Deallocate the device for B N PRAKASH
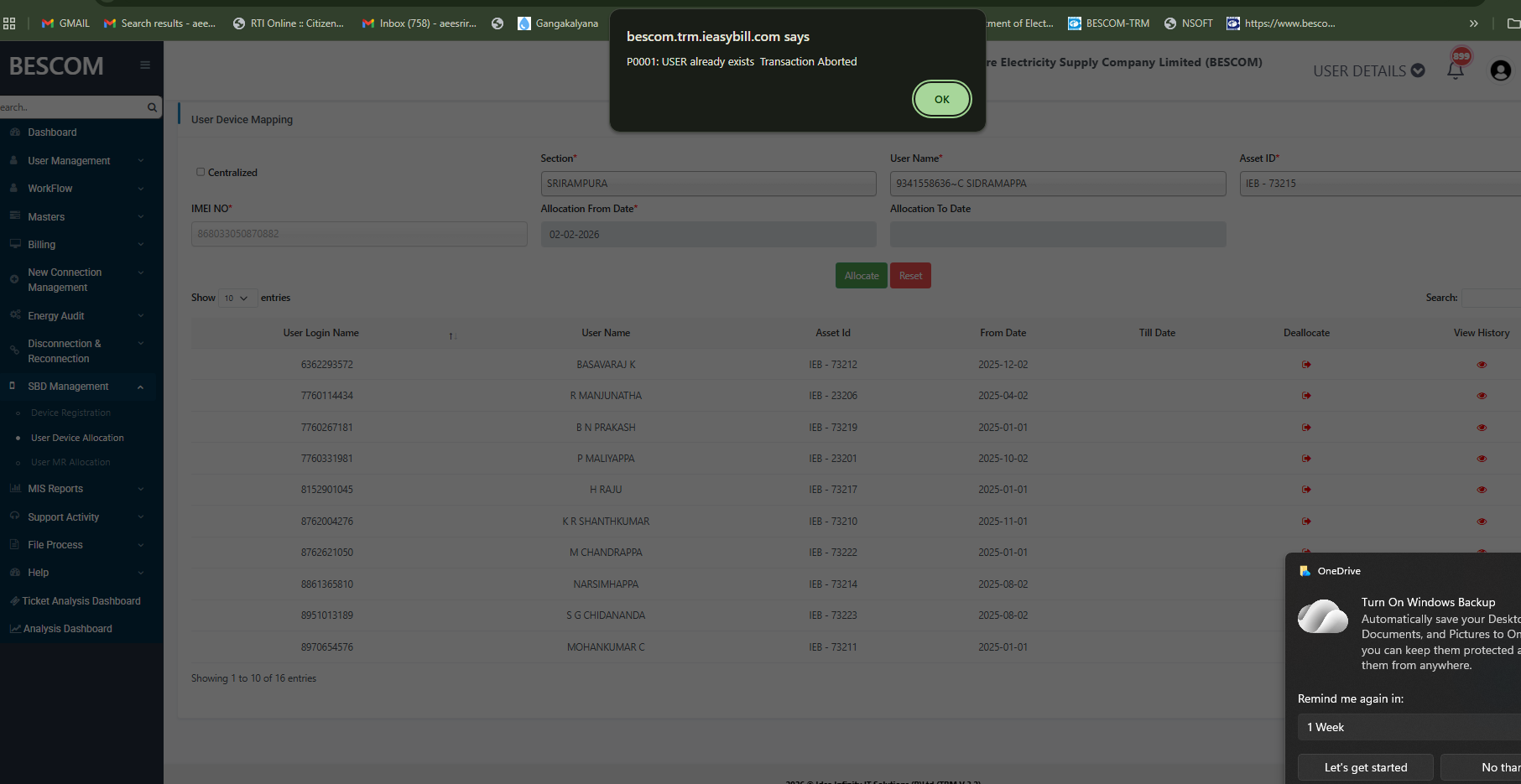This screenshot has width=1521, height=784. [1306, 428]
